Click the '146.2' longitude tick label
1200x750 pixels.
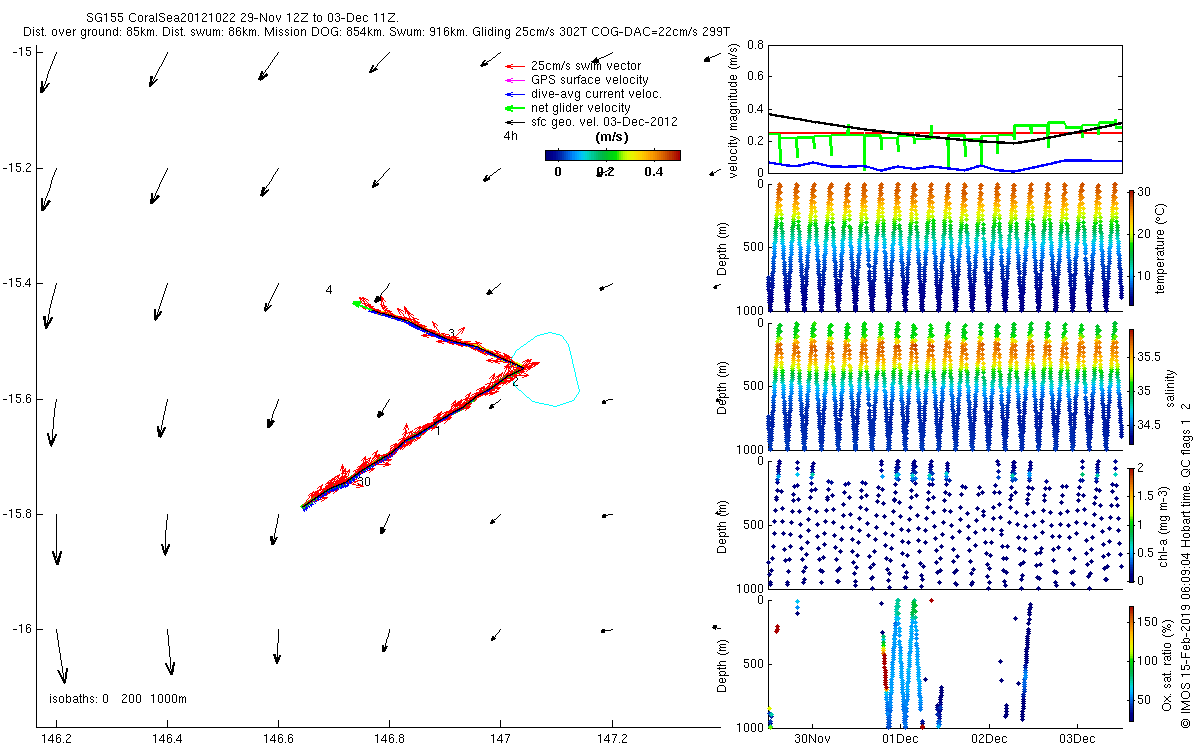point(58,740)
